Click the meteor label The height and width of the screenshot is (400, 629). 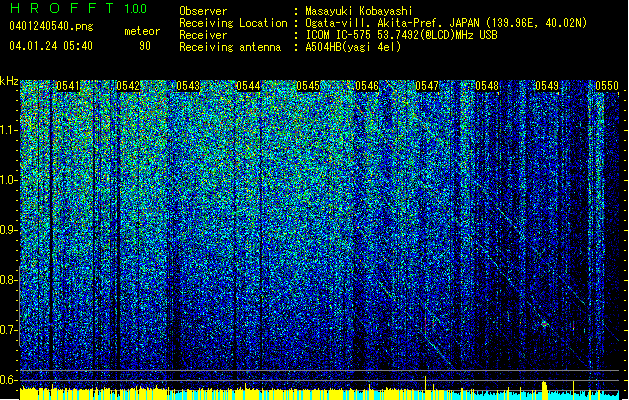coord(142,31)
